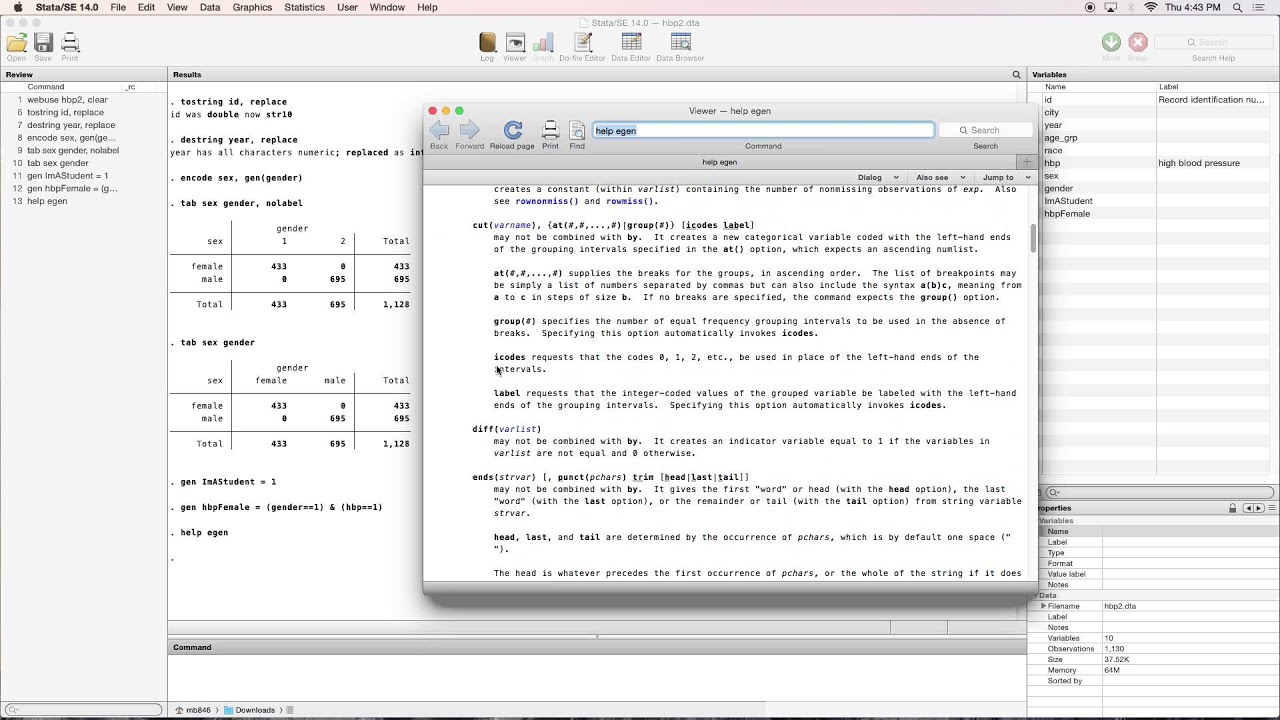Click the previous-variable arrow in Properties

1247,508
